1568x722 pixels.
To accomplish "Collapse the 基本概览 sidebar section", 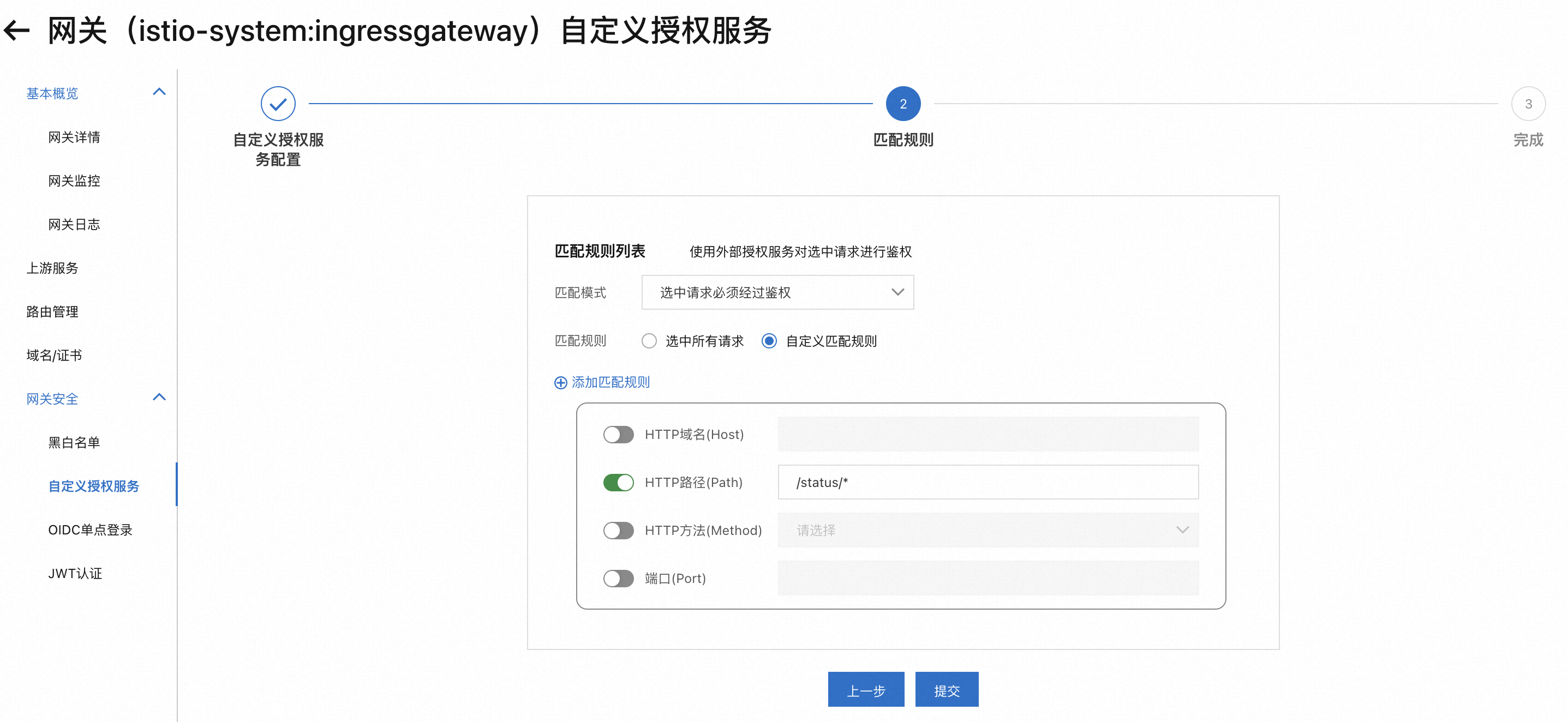I will pyautogui.click(x=159, y=93).
